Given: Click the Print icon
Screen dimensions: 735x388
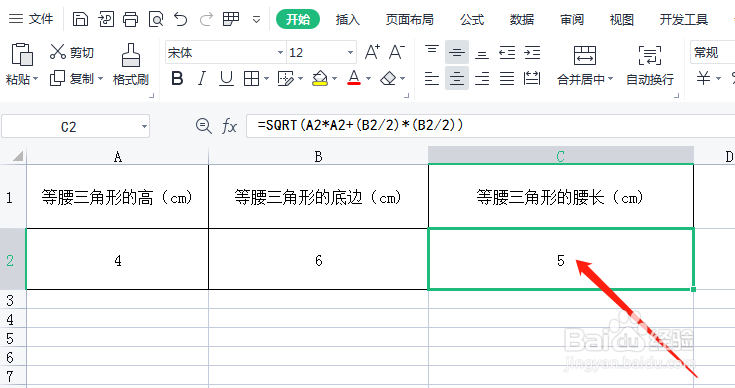Looking at the screenshot, I should coord(130,19).
